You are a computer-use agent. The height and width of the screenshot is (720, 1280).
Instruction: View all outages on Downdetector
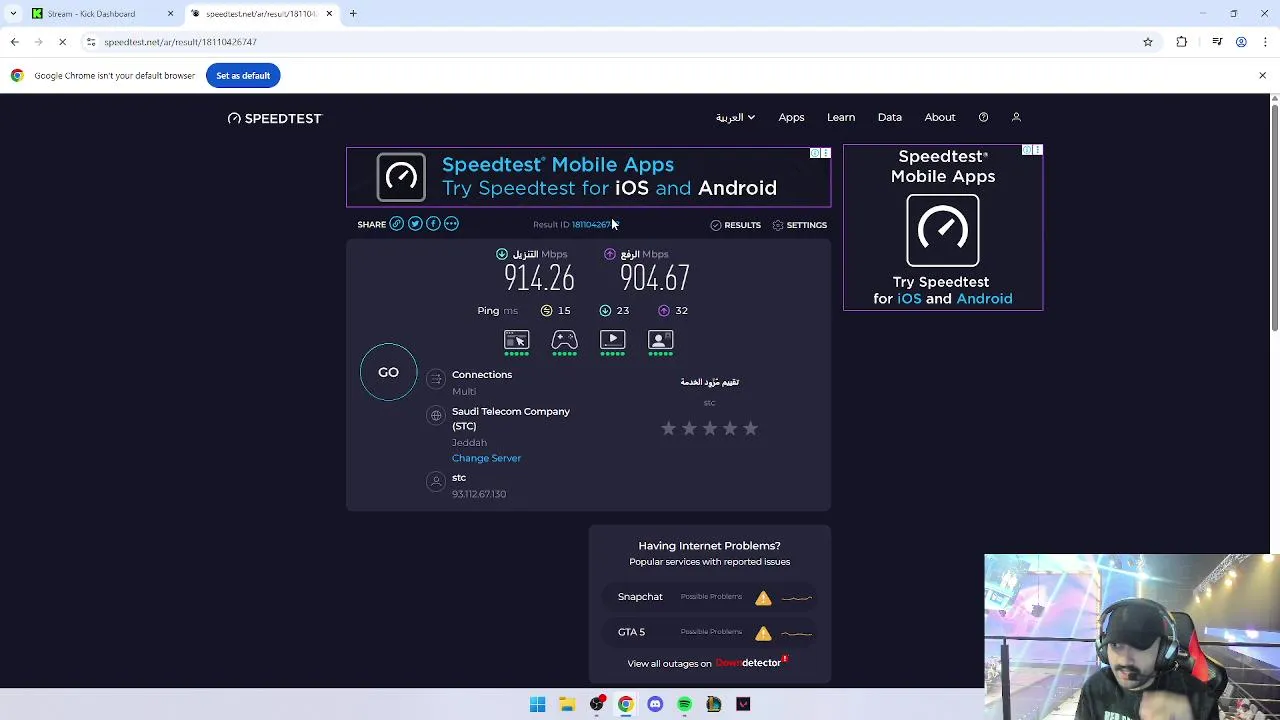709,663
